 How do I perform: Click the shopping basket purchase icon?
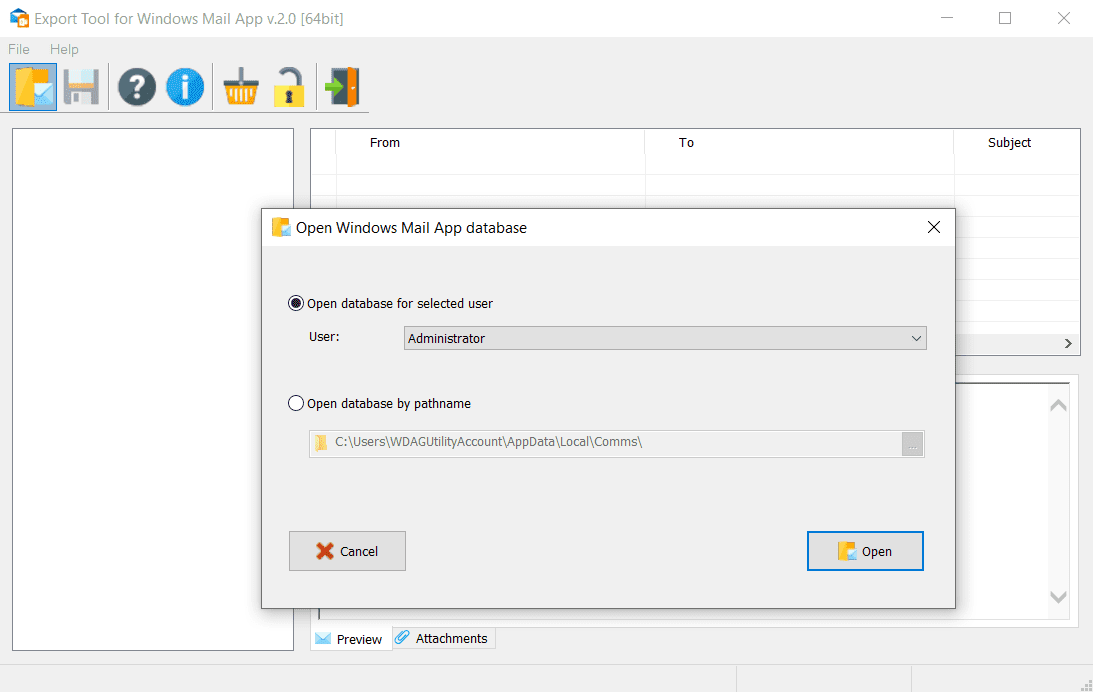tap(241, 87)
